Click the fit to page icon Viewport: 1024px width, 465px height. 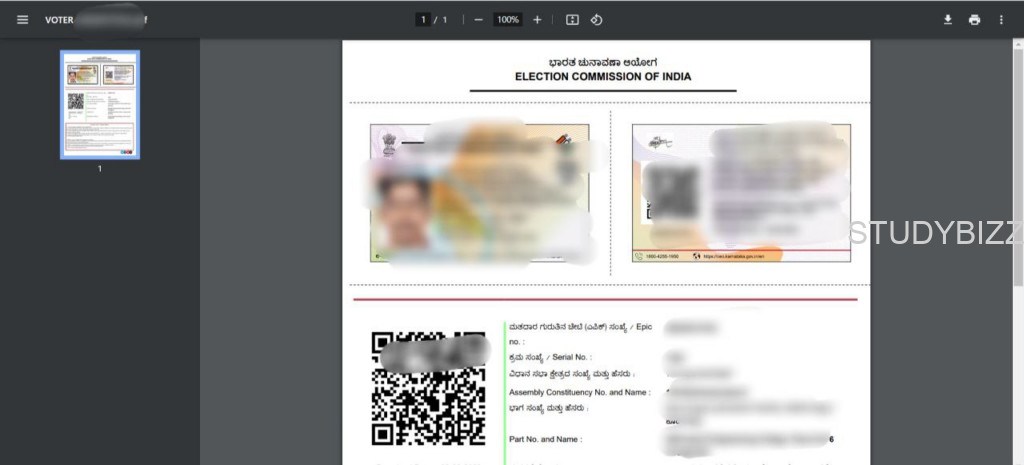[x=572, y=20]
